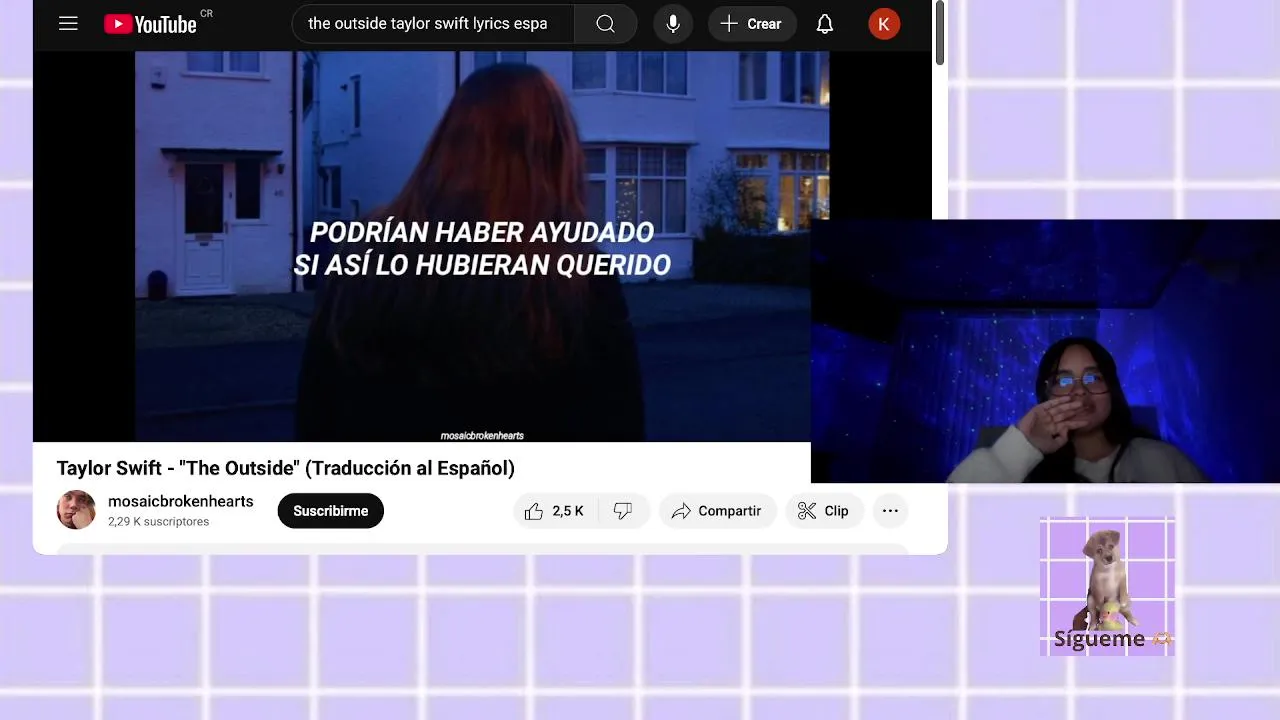Click the Sígueme puppy sticker
The width and height of the screenshot is (1280, 720).
click(x=1107, y=586)
